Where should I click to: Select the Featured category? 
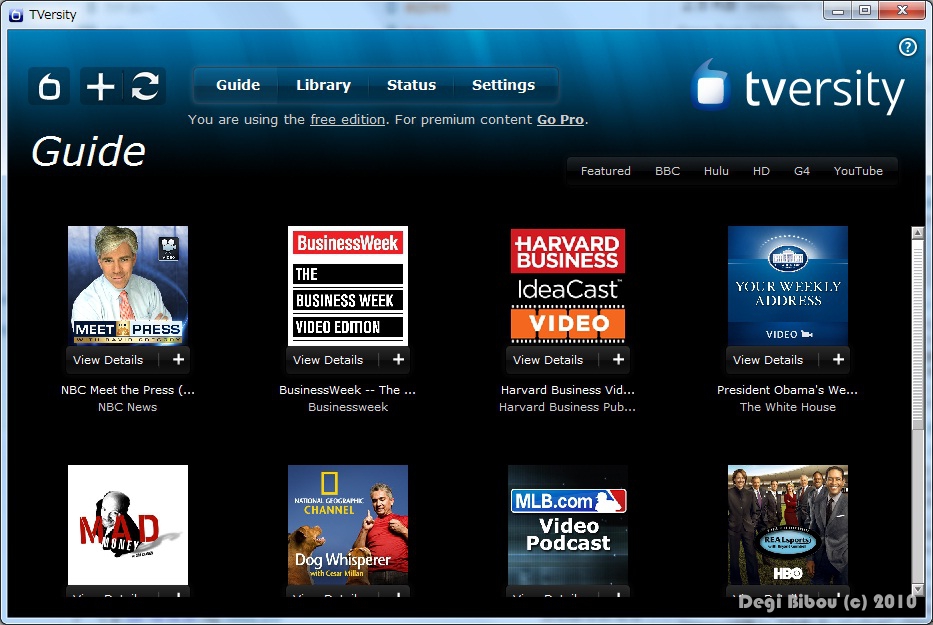[x=606, y=171]
